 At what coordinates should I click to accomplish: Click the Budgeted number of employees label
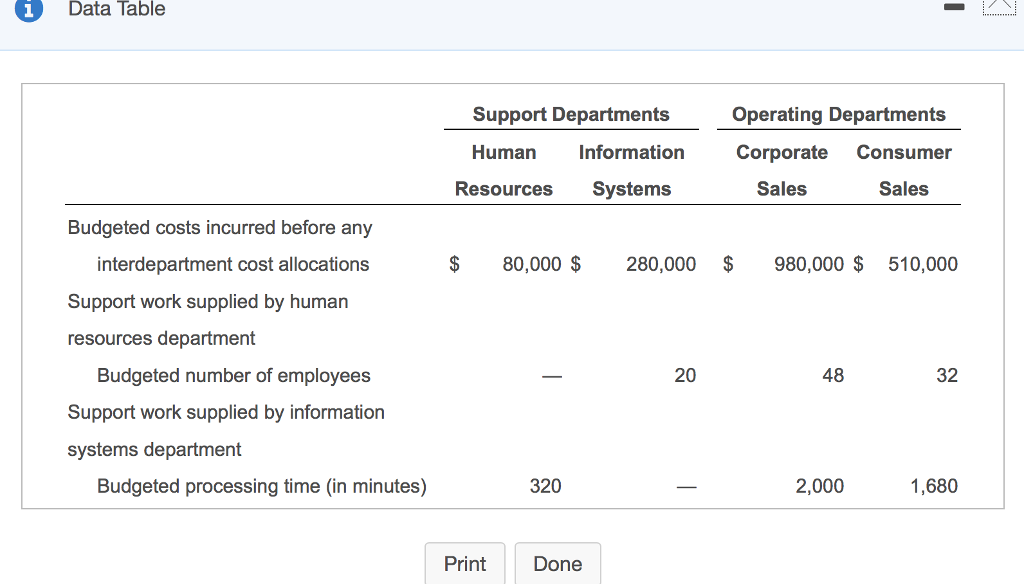(234, 376)
